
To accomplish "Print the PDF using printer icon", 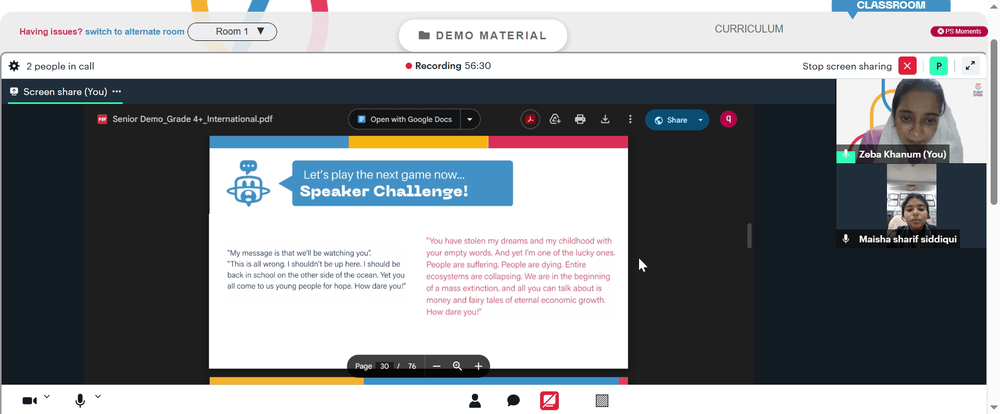I will tap(580, 119).
